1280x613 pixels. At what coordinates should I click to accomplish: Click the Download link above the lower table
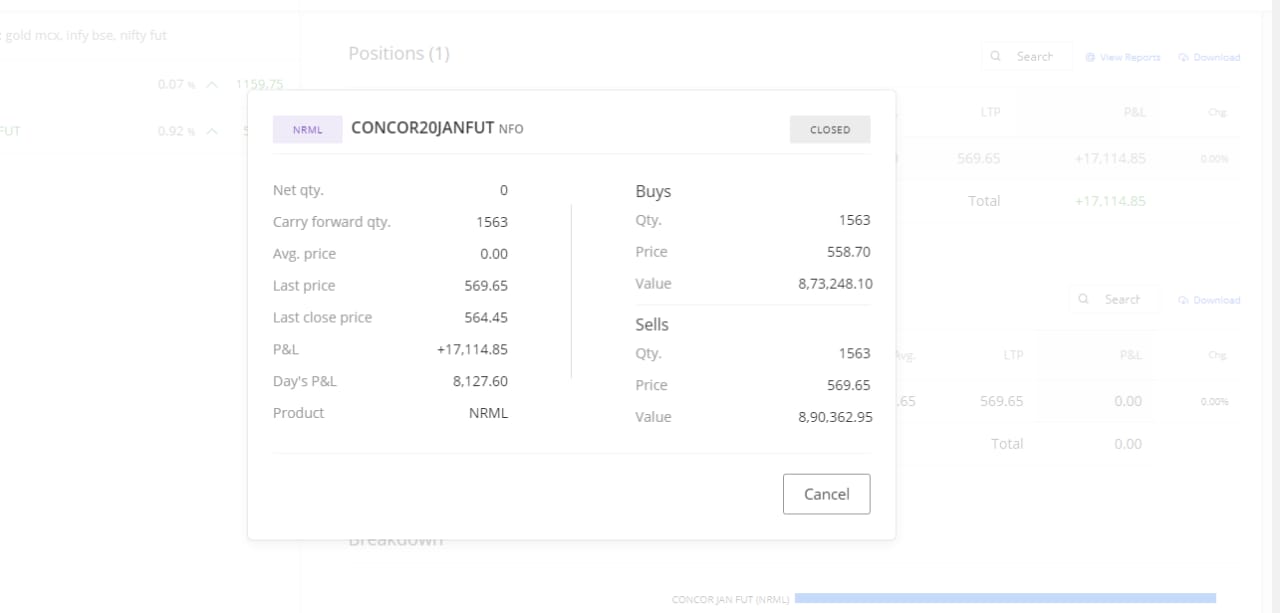click(x=1209, y=301)
